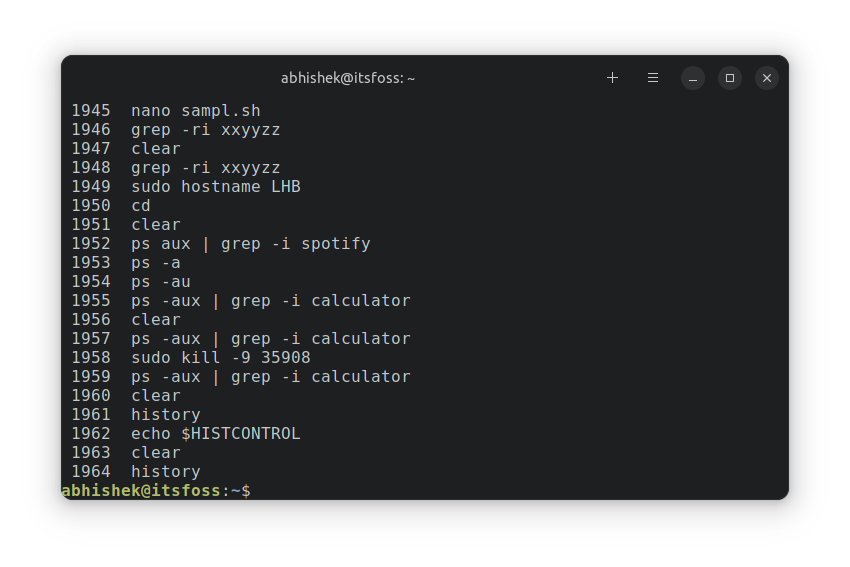Viewport: 850px width, 567px height.
Task: Click the clear command at line 1960
Action: (126, 395)
